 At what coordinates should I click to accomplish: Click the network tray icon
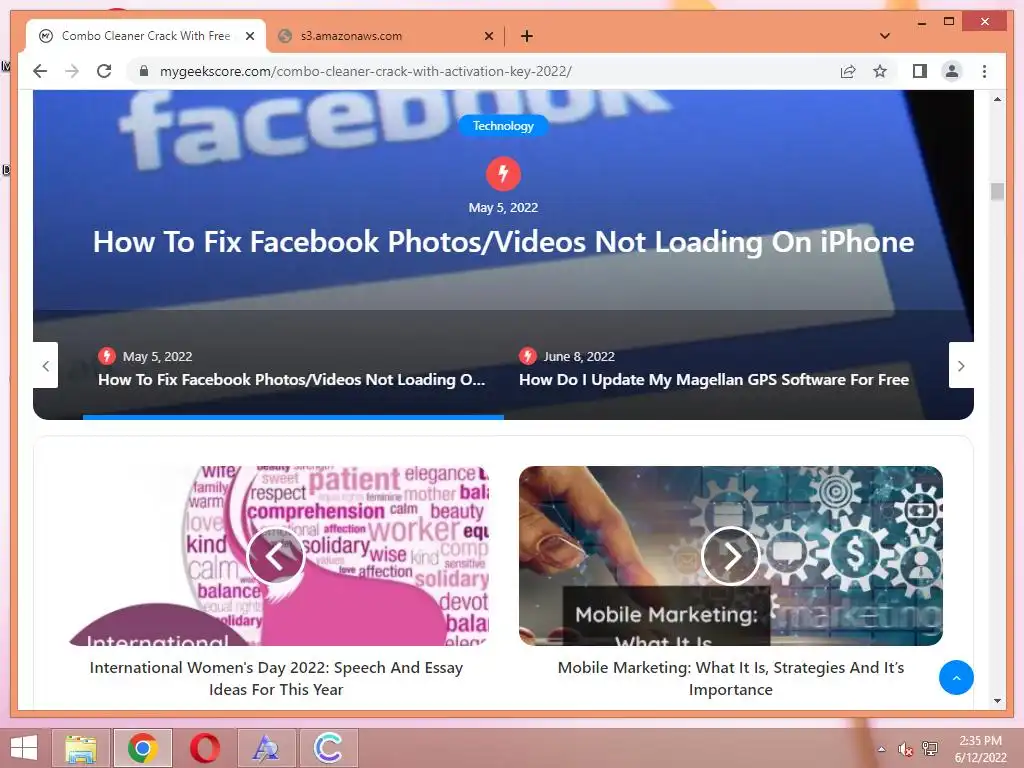click(929, 749)
